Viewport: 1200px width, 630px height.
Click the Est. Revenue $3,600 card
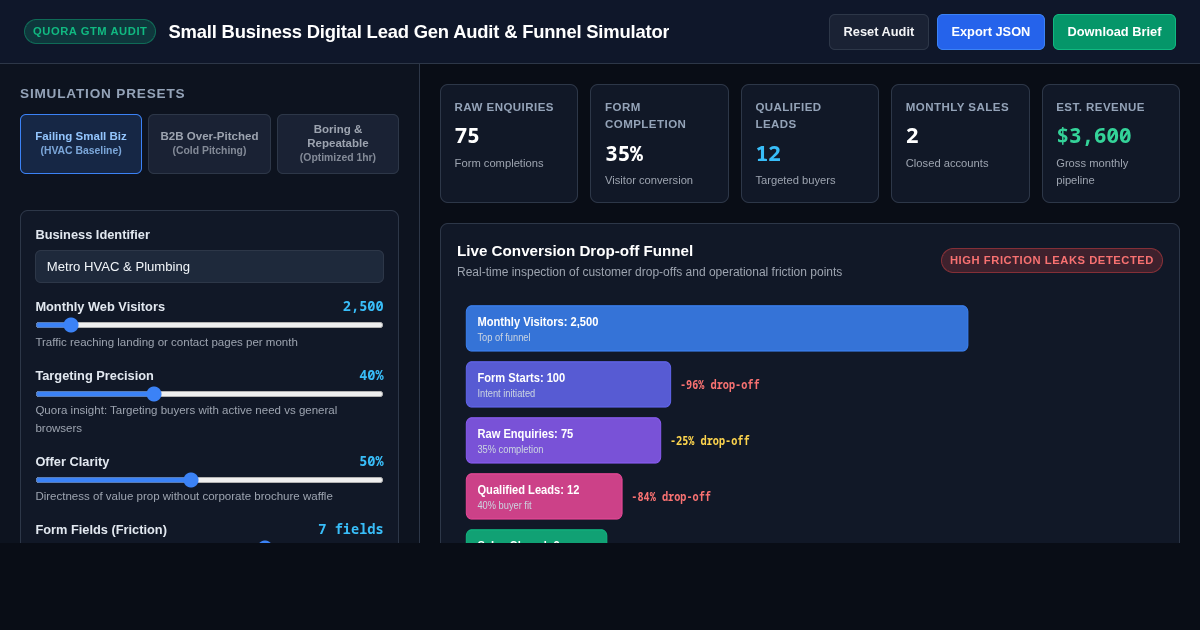[x=1111, y=144]
